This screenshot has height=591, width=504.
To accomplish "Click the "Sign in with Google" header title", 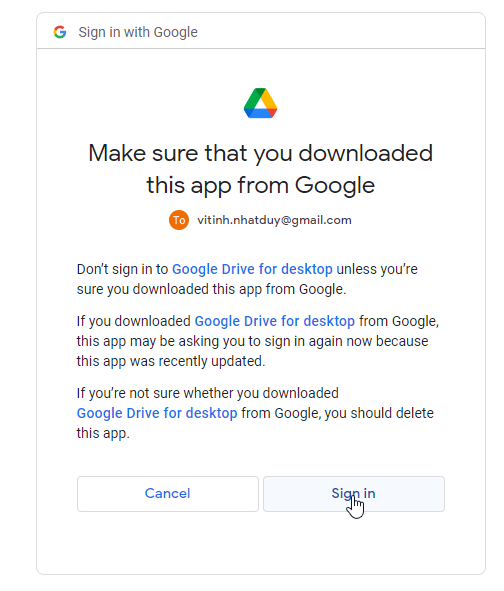I will pyautogui.click(x=138, y=32).
